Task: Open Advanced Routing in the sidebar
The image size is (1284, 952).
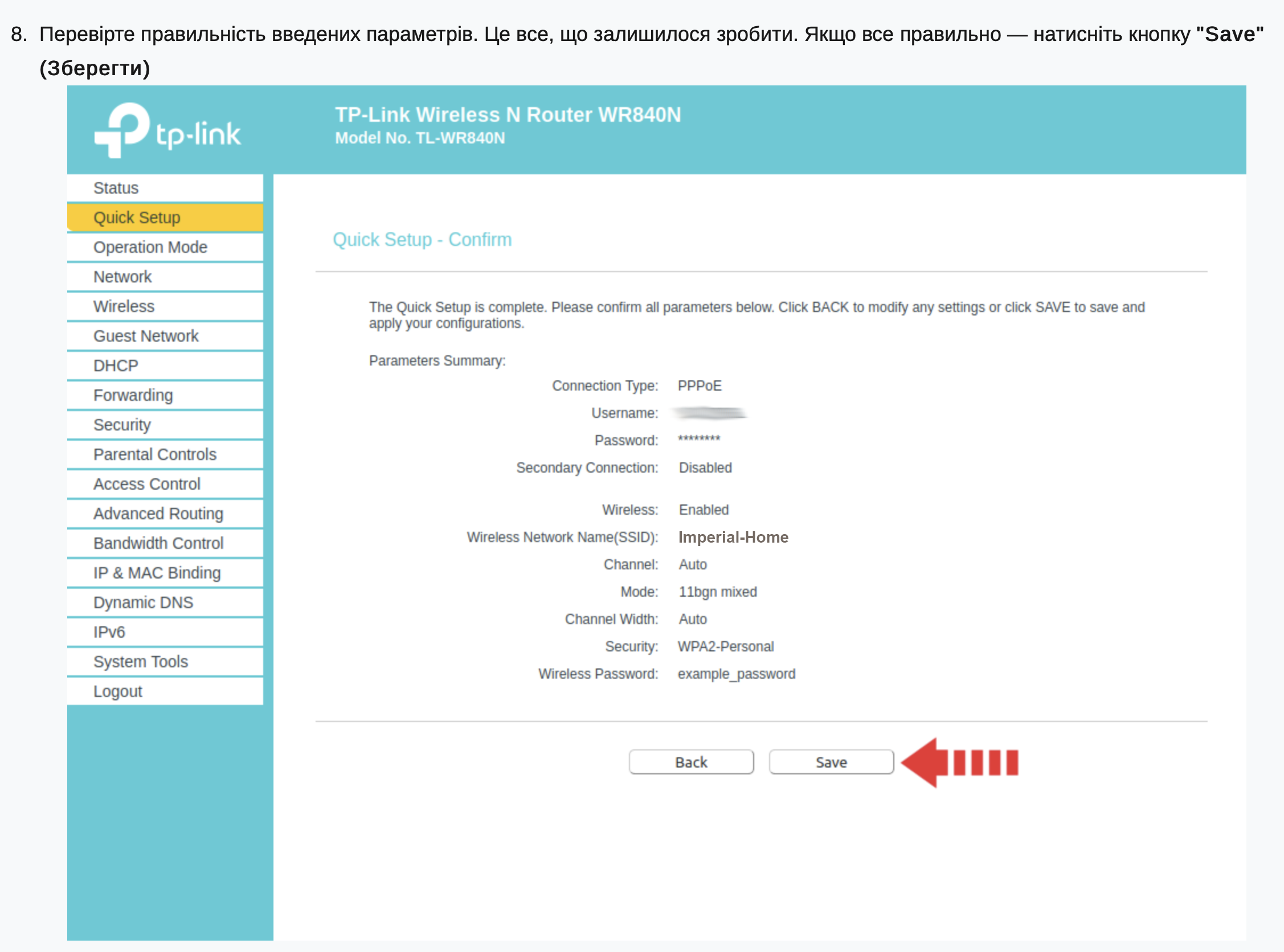Action: tap(158, 514)
